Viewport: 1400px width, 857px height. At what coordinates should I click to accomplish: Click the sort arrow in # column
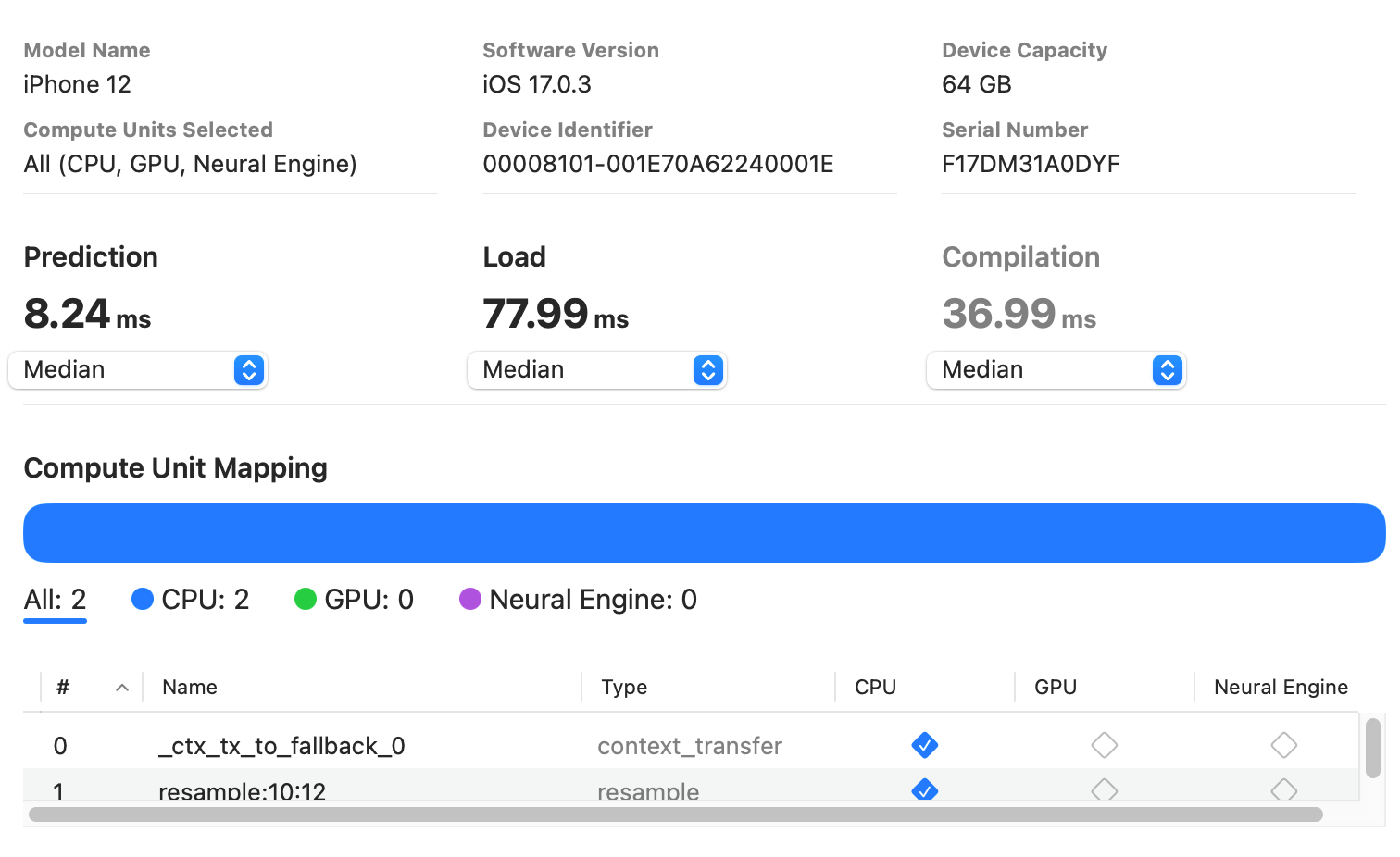pyautogui.click(x=121, y=688)
